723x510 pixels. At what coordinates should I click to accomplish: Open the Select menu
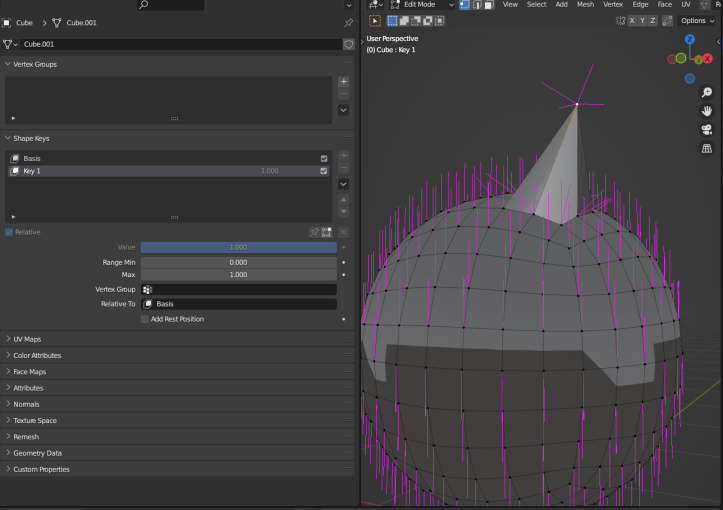(x=536, y=5)
